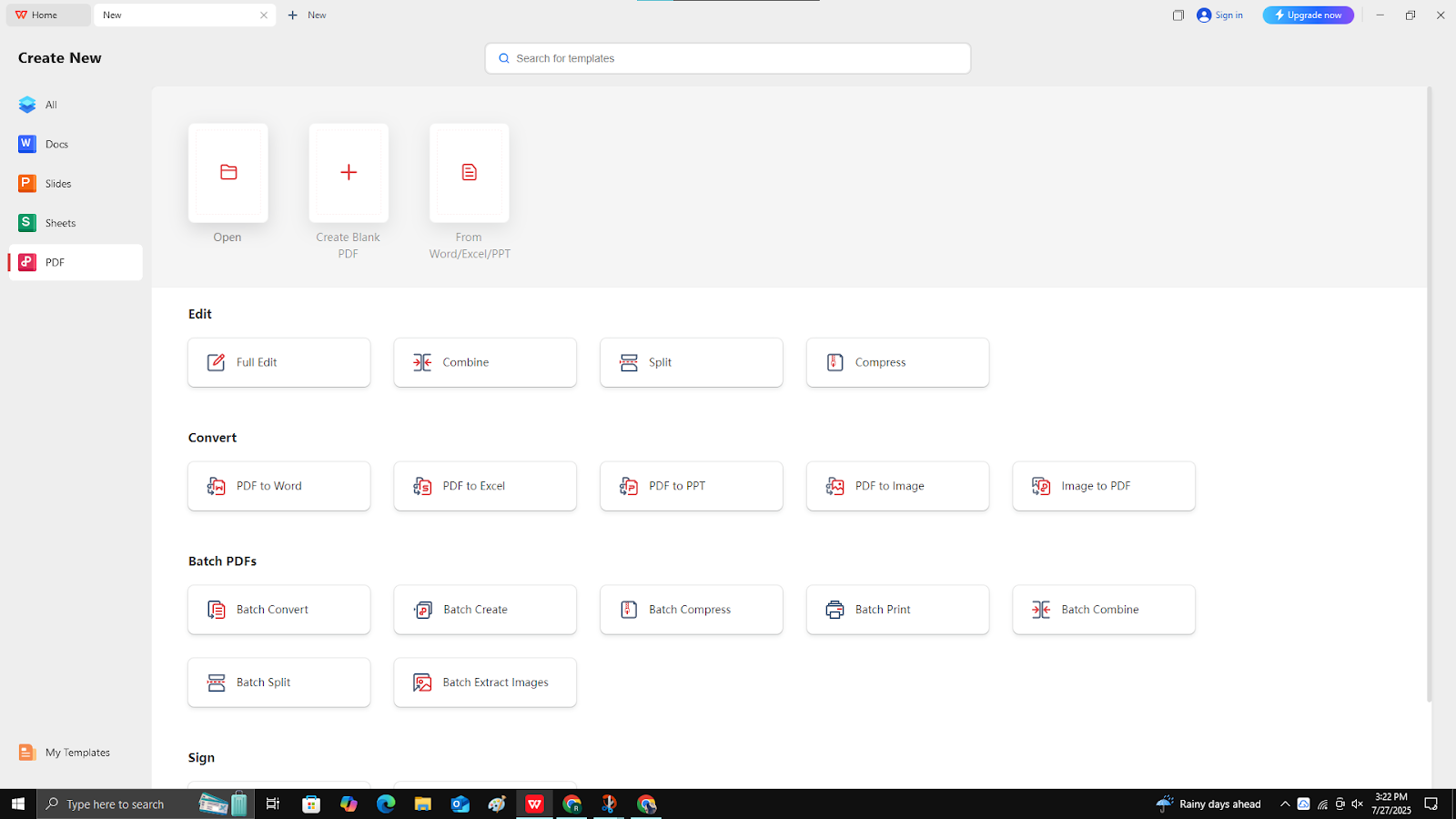Open Task View on taskbar
Screen dimensions: 1456x819
(272, 804)
